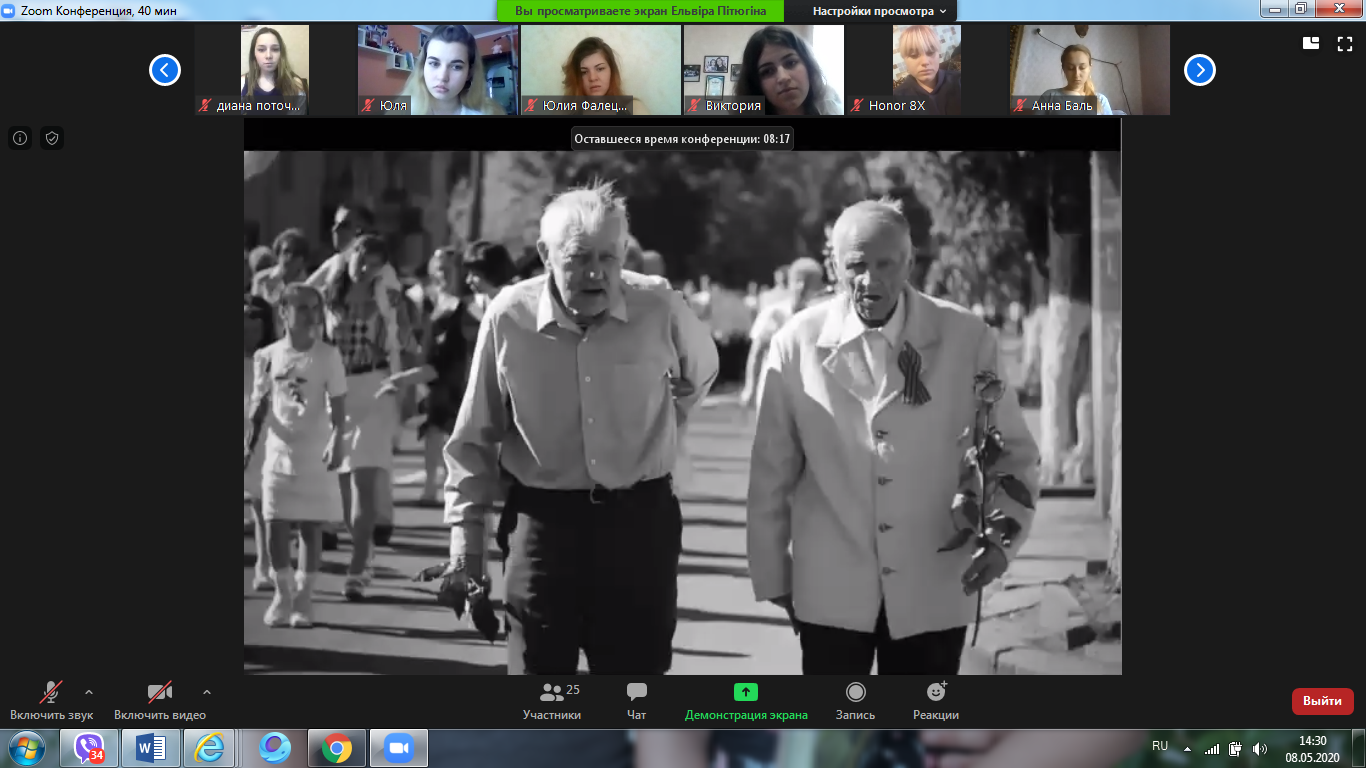
Task: Unmute microphone with Включить звук
Action: [x=51, y=692]
